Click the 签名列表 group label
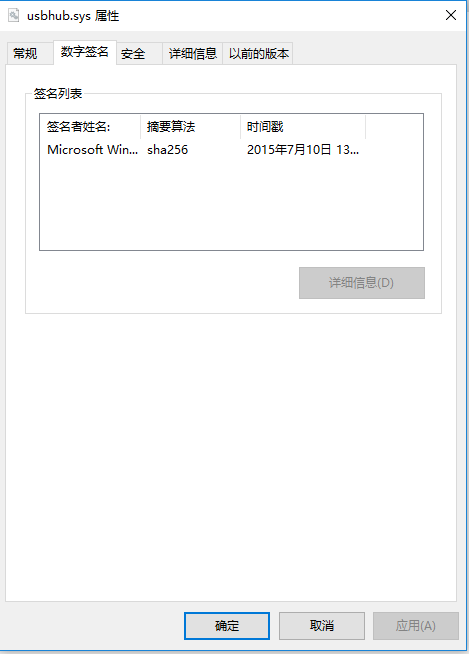This screenshot has width=469, height=654. click(58, 93)
